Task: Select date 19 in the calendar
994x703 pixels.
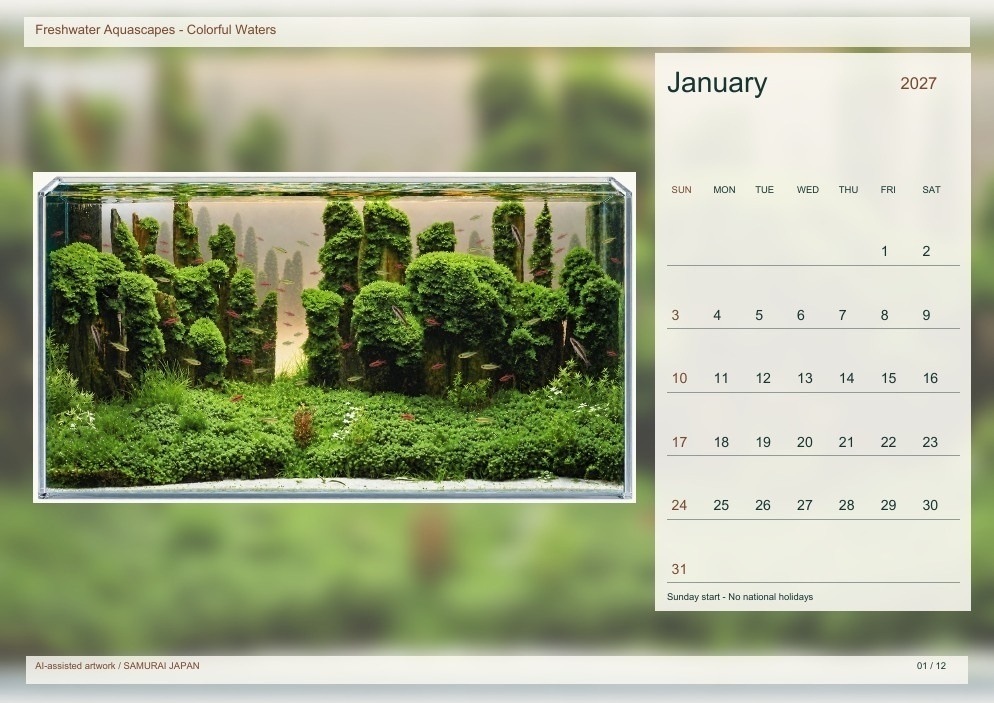Action: 763,442
